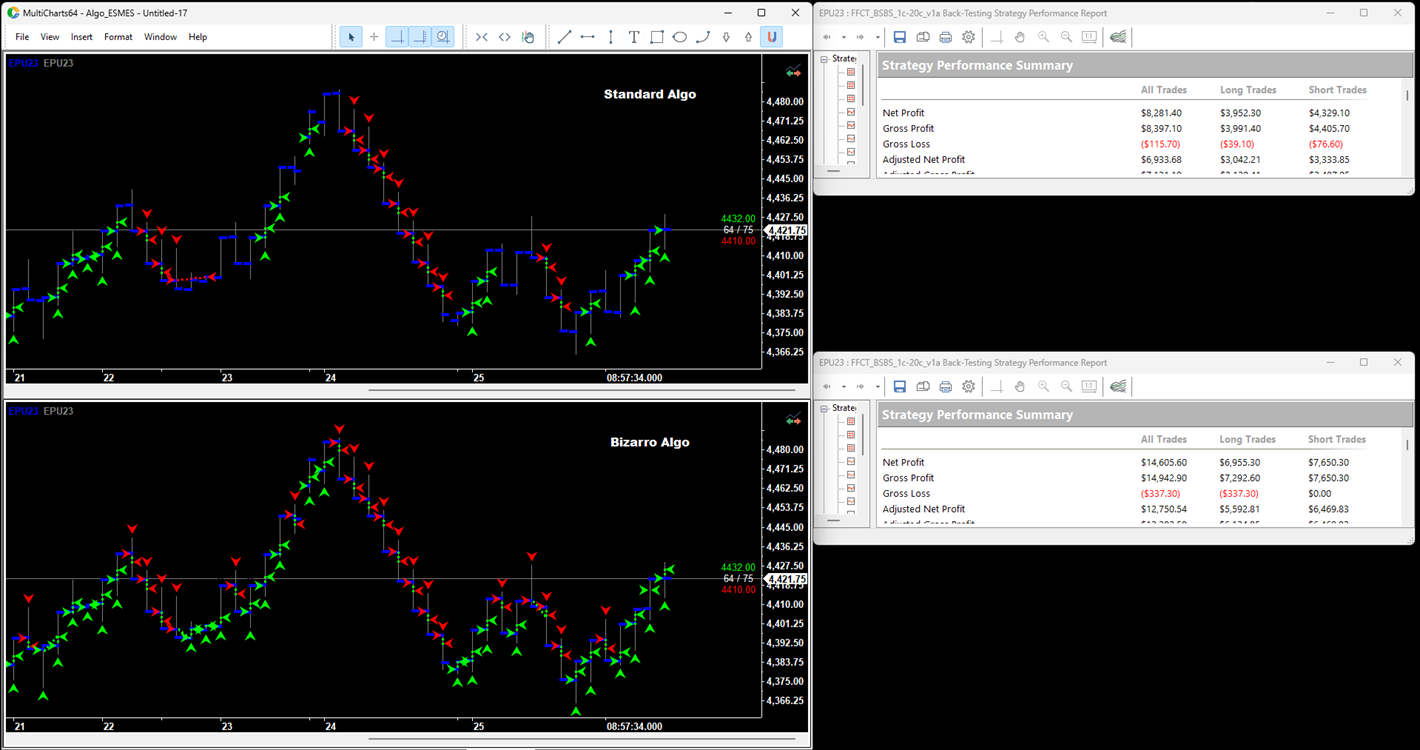Open the Format menu
The image size is (1420, 750).
pos(118,37)
